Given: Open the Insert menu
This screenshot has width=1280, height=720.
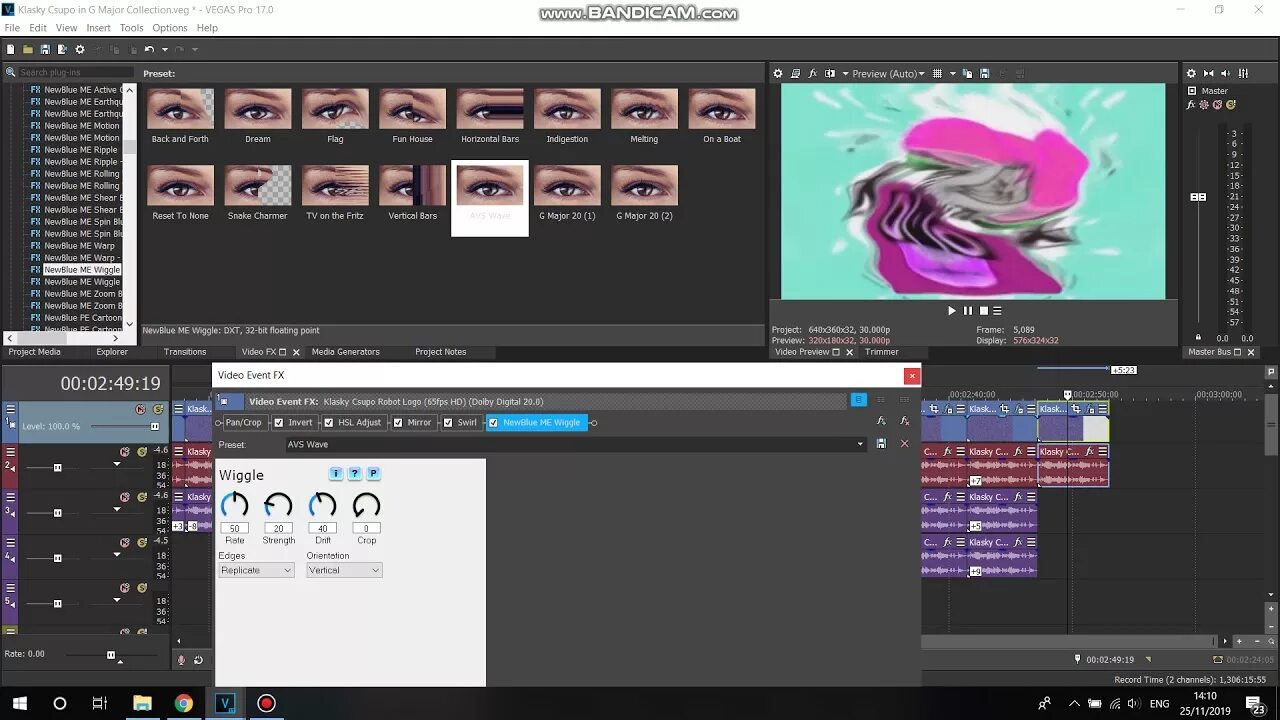Looking at the screenshot, I should (x=98, y=28).
